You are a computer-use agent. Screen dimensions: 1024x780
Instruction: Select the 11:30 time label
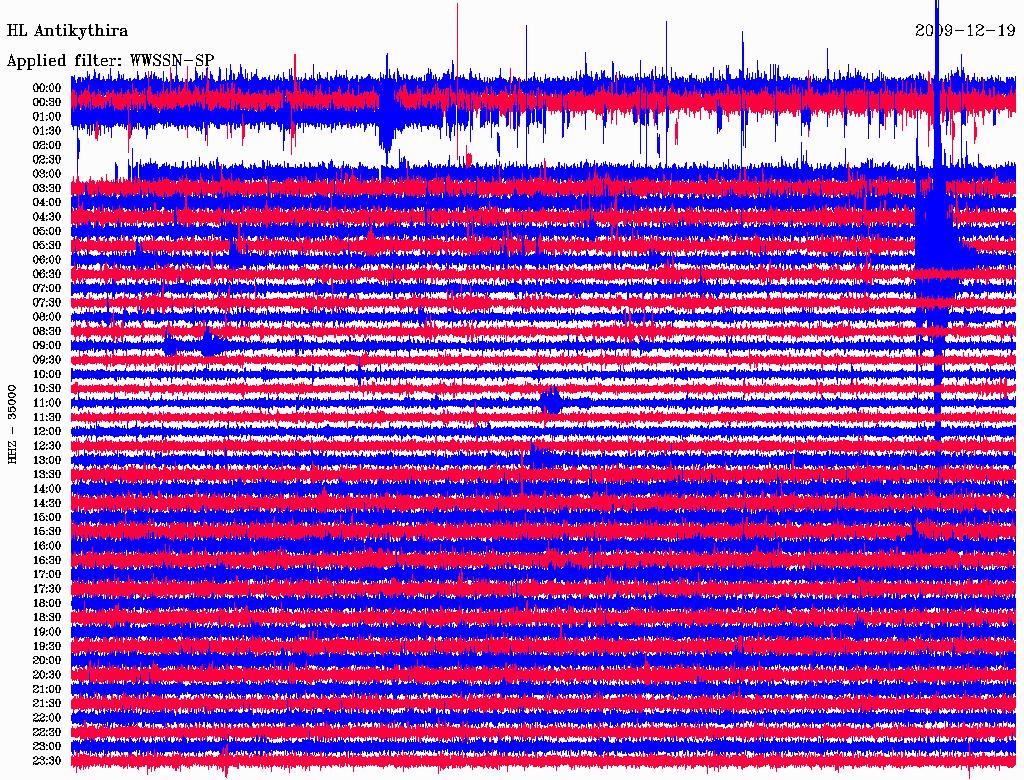tap(47, 417)
